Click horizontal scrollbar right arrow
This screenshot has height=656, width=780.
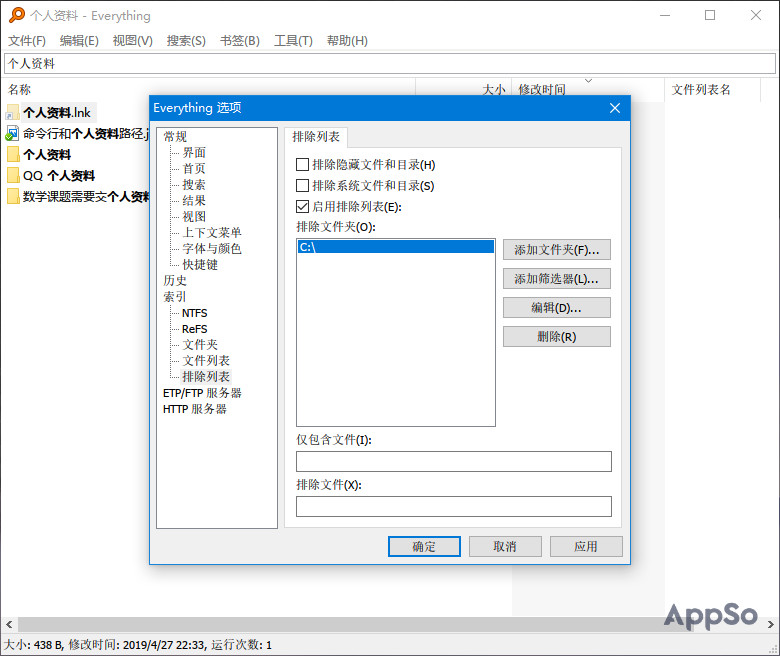(x=771, y=624)
